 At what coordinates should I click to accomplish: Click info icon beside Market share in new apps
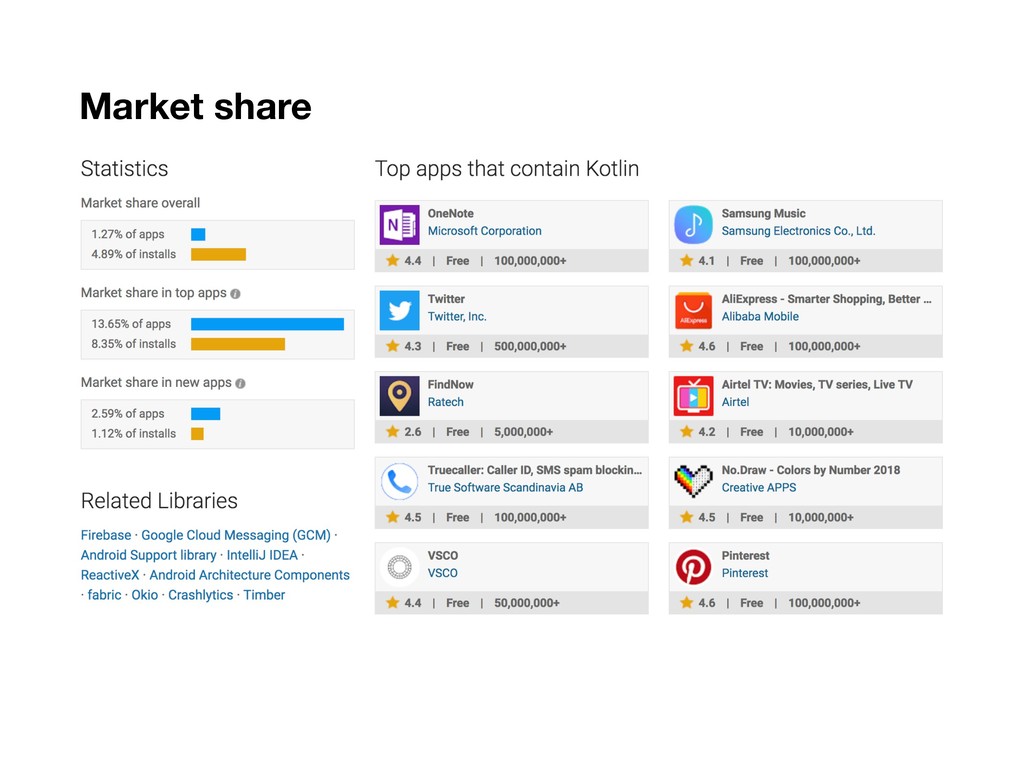[240, 383]
